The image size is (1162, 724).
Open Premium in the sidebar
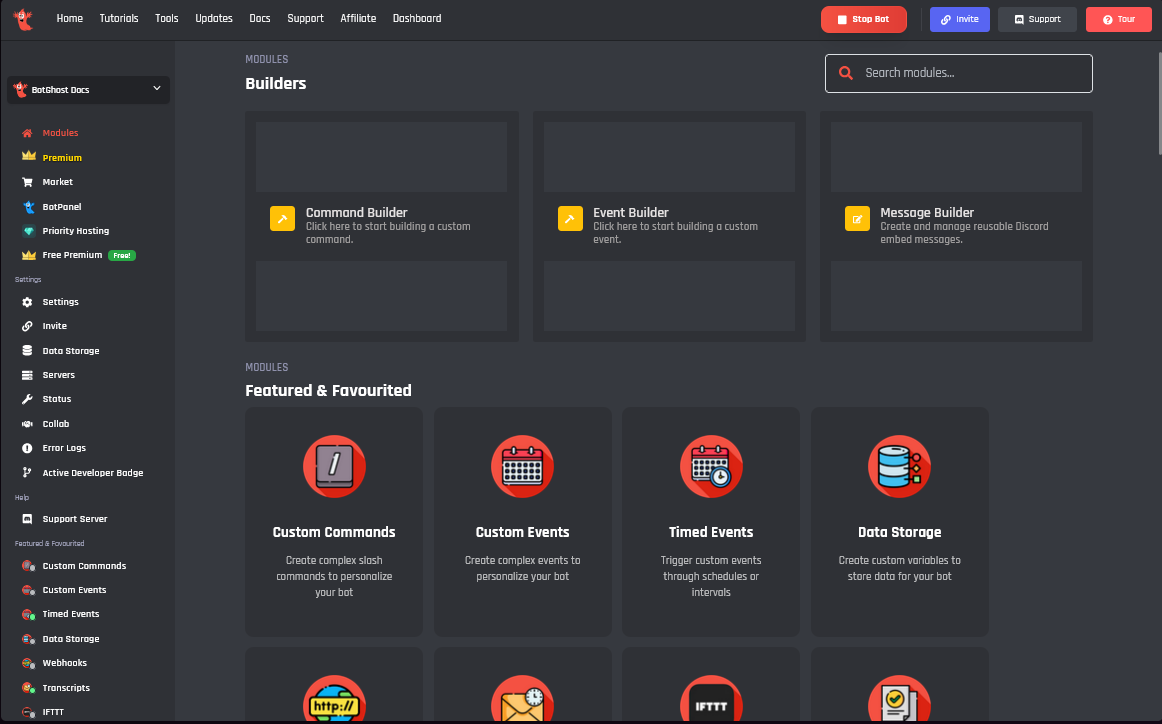point(62,158)
